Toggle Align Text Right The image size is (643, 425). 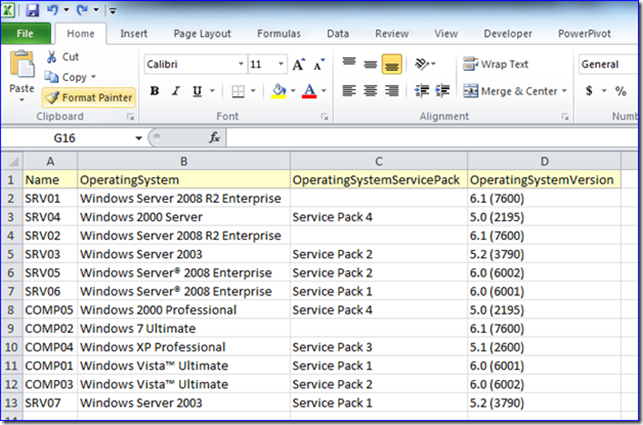392,91
